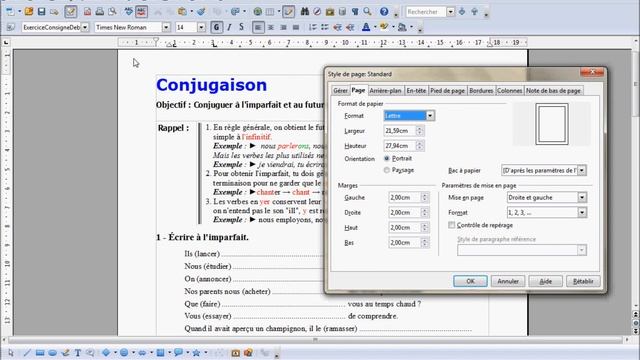Screen dimensions: 640x360
Task: Open the paragraph style dropdown ExerciceConsigneDeb
Action: click(85, 27)
